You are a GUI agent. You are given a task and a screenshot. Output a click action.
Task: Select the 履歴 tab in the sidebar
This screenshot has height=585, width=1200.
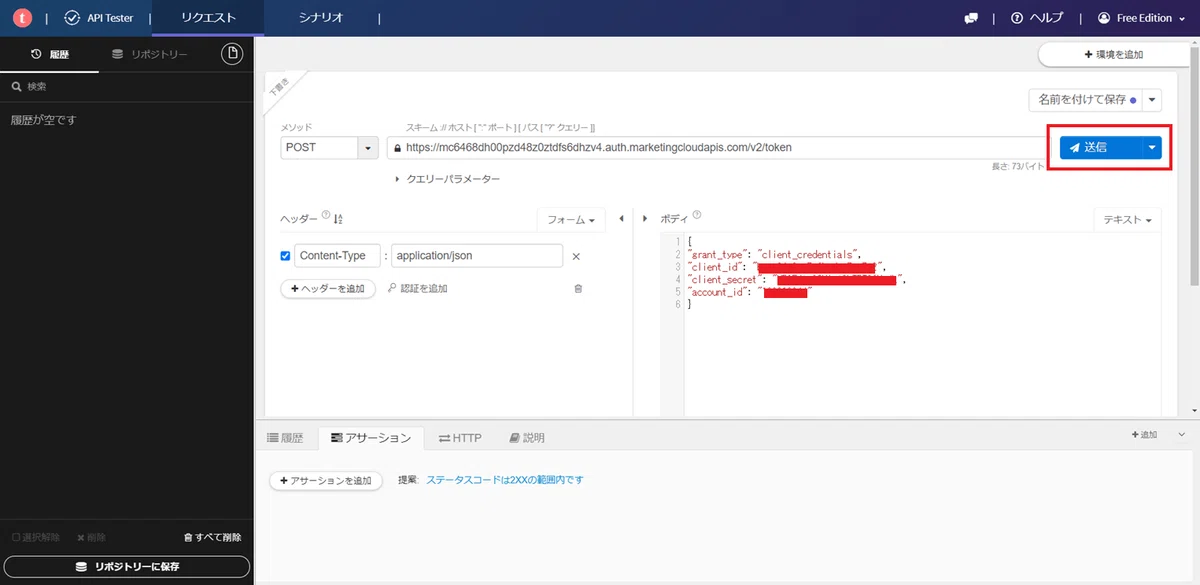50,54
